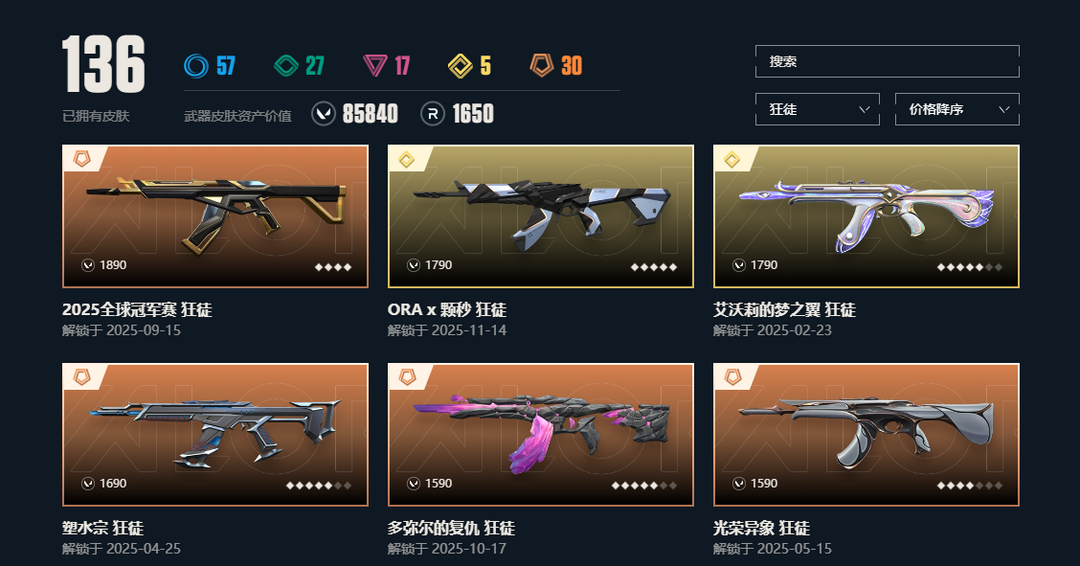Select the yellow Ultra tier diamond icon

460,66
